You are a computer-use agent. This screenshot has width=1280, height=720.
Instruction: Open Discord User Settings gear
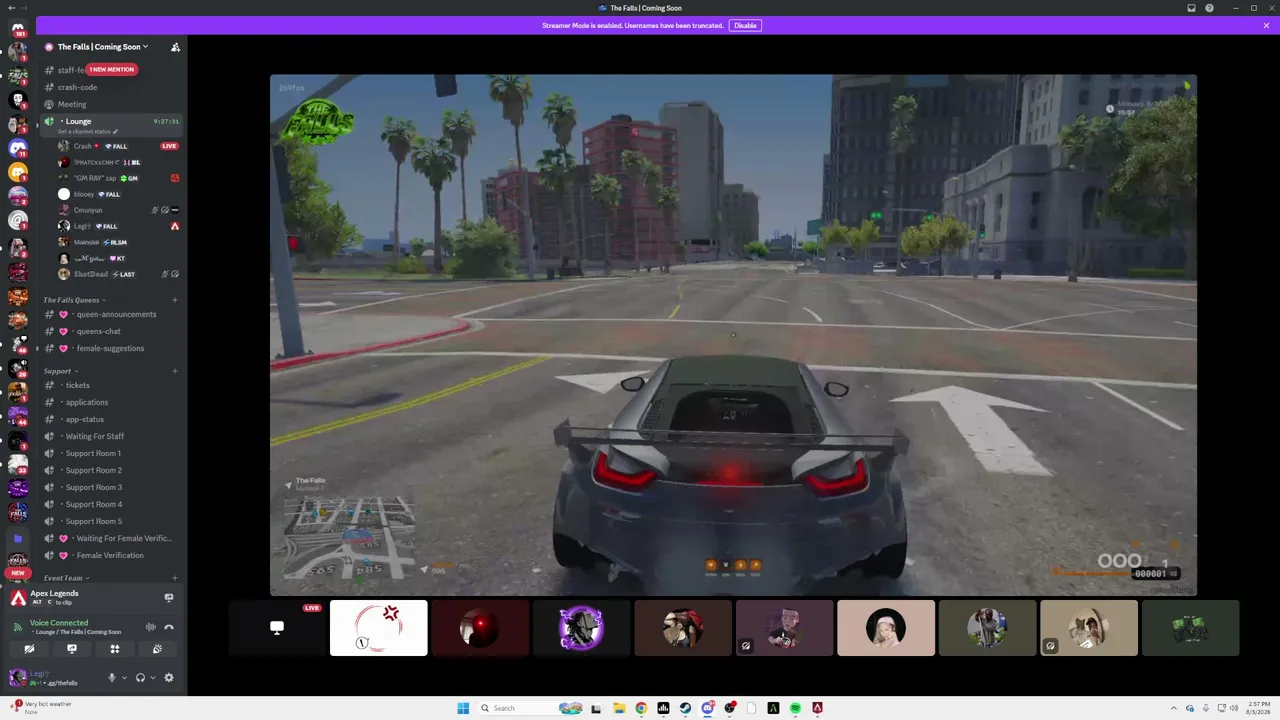tap(169, 677)
